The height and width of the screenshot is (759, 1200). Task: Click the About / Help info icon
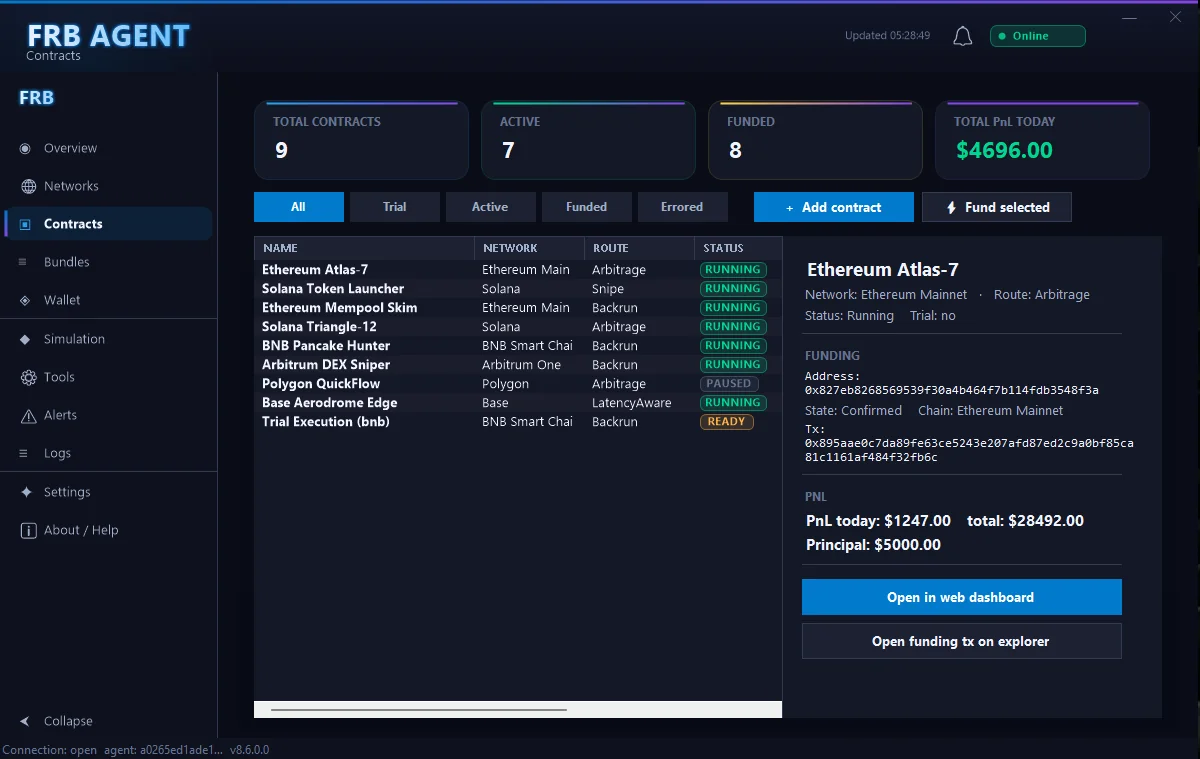28,530
